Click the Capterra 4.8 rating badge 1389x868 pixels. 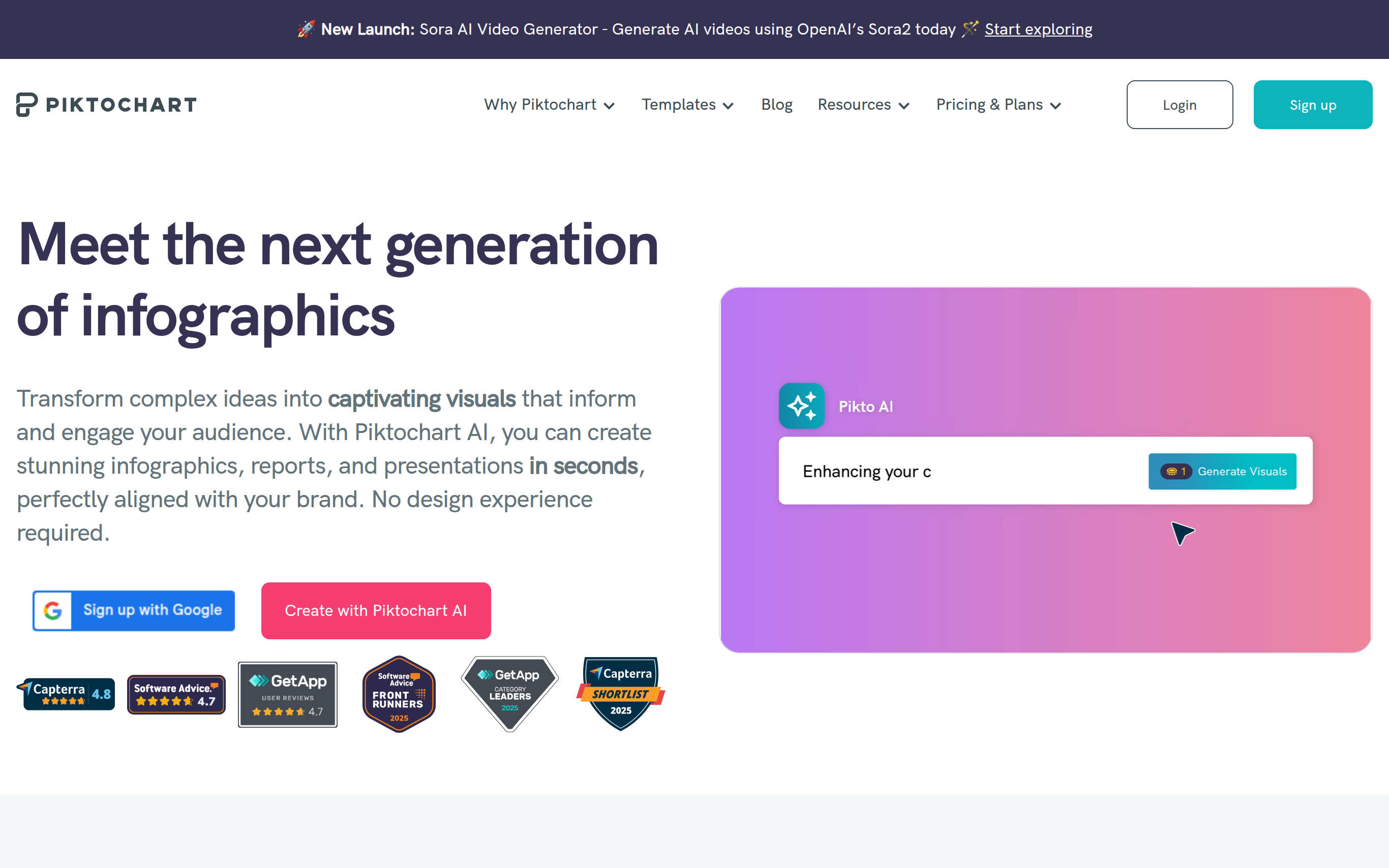click(67, 694)
